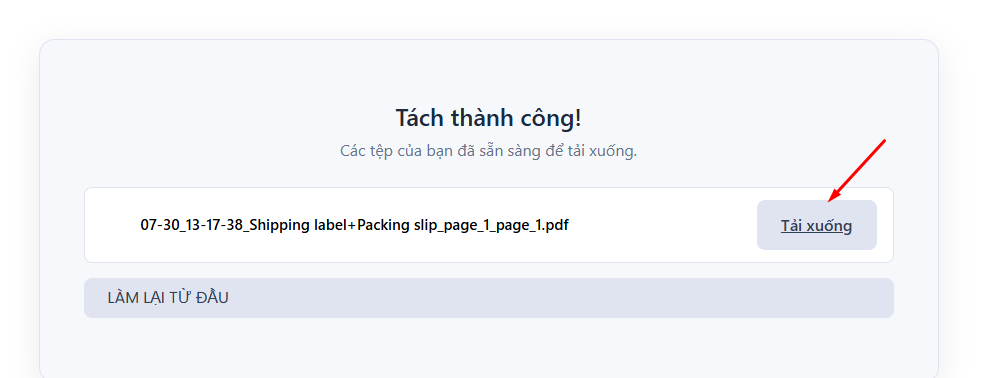
Task: Click the success title at the card top
Action: (x=488, y=118)
